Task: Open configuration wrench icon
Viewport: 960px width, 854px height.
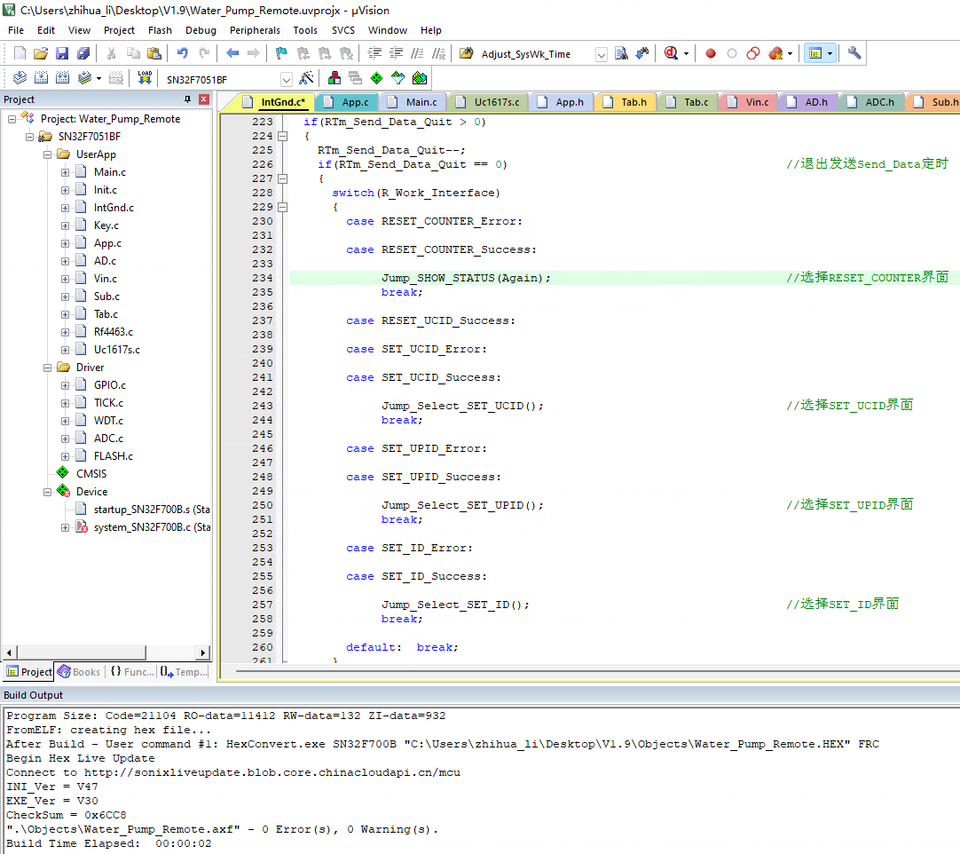Action: click(x=854, y=53)
